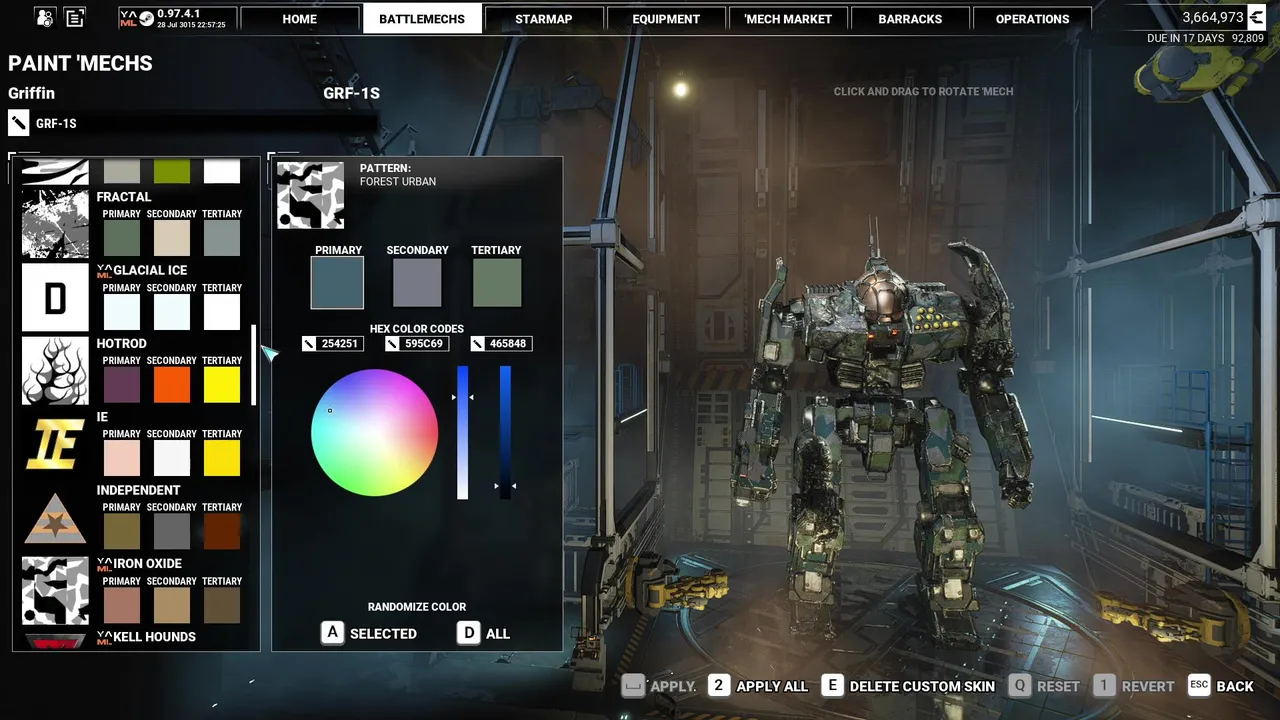This screenshot has height=720, width=1280.
Task: Click the skin name field GRF-1S
Action: click(205, 123)
